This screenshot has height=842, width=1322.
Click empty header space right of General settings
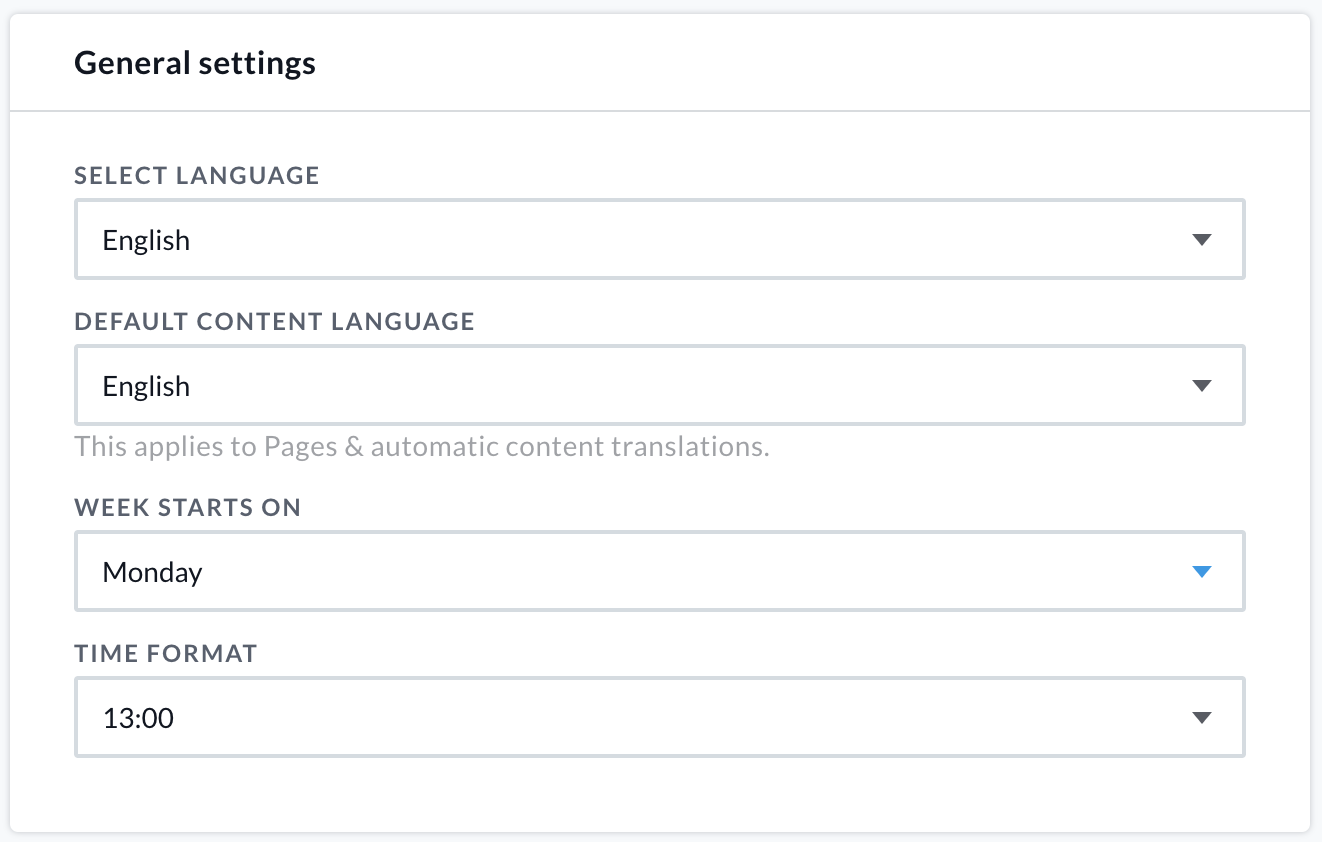pos(800,64)
